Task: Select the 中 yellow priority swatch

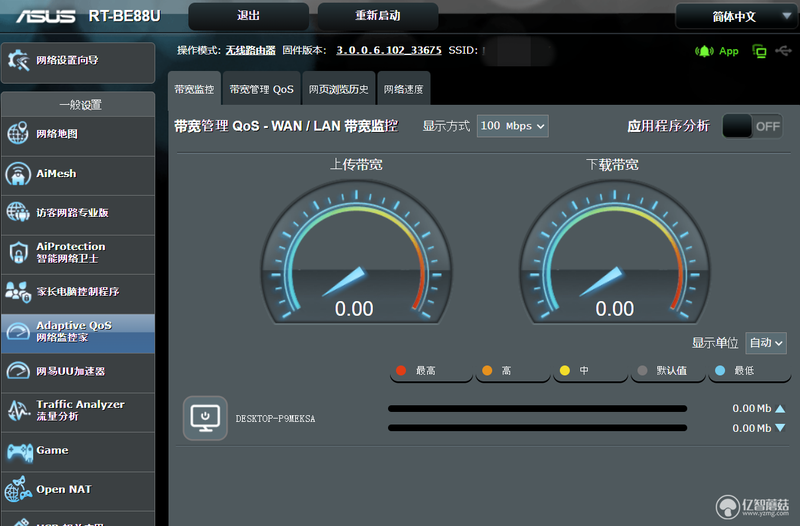Action: click(565, 370)
